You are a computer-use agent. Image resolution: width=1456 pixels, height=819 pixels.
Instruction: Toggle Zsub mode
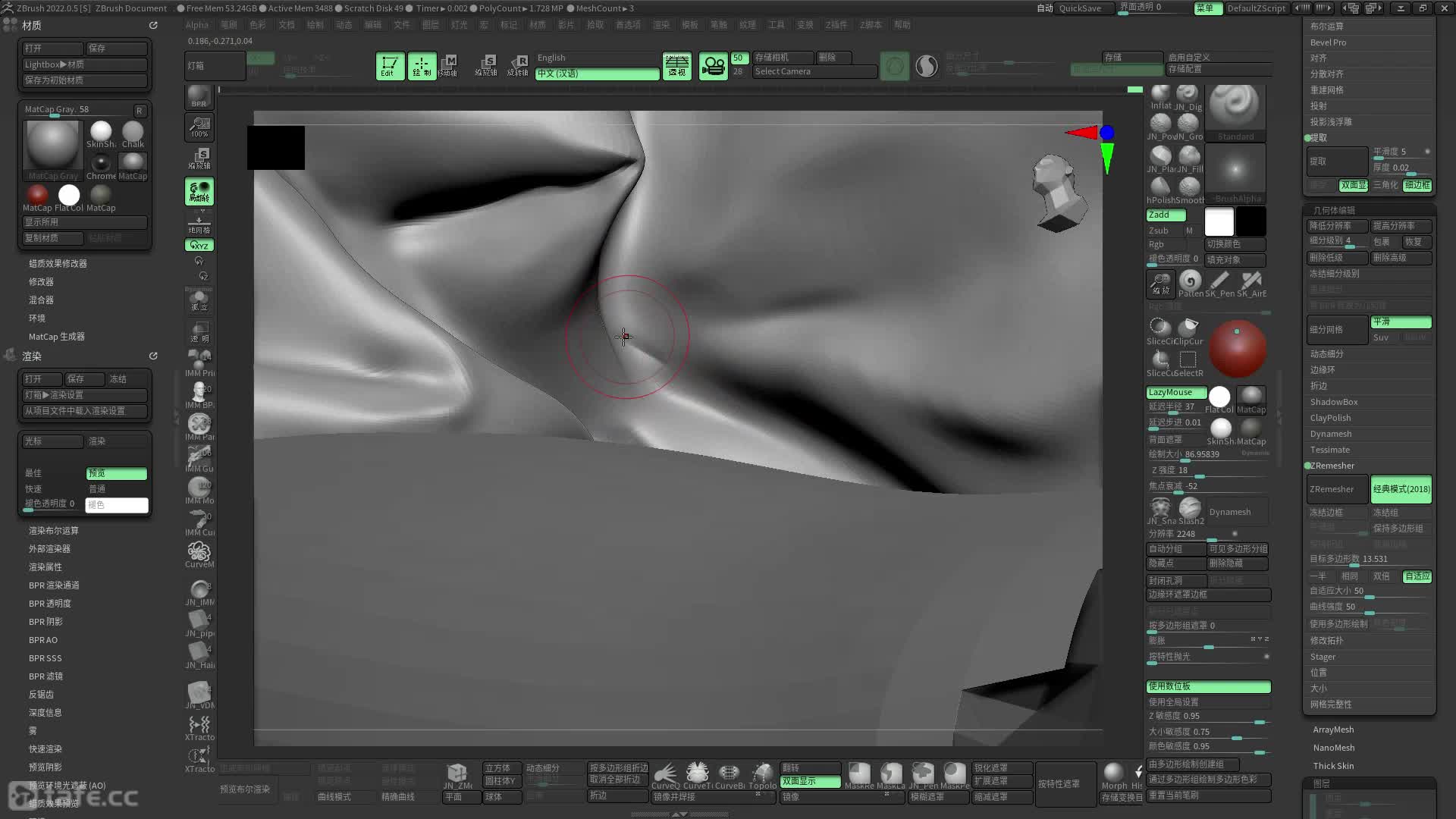pyautogui.click(x=1159, y=231)
